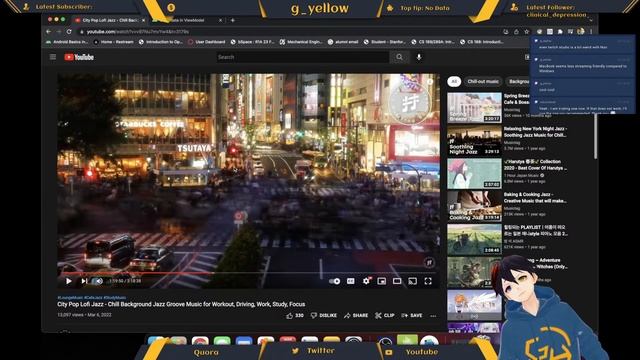Open the Spring Breeze video thumbnail
The image size is (640, 360).
[474, 108]
